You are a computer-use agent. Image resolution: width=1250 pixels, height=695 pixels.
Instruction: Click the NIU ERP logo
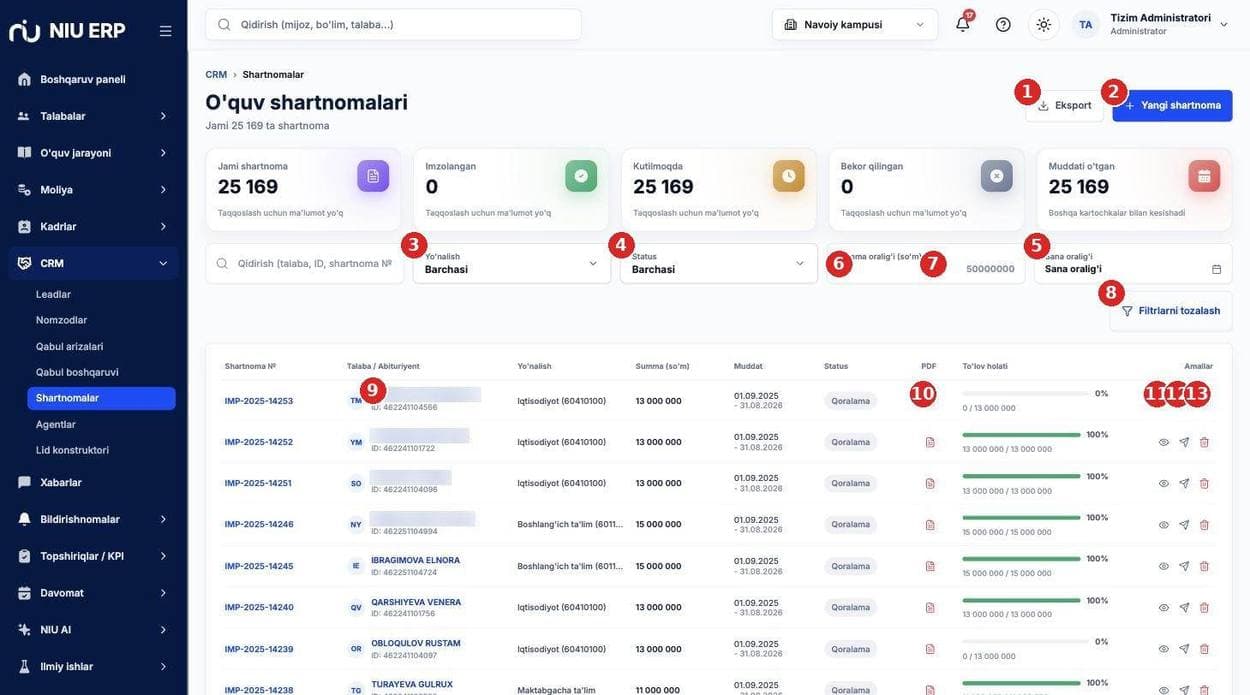click(67, 30)
